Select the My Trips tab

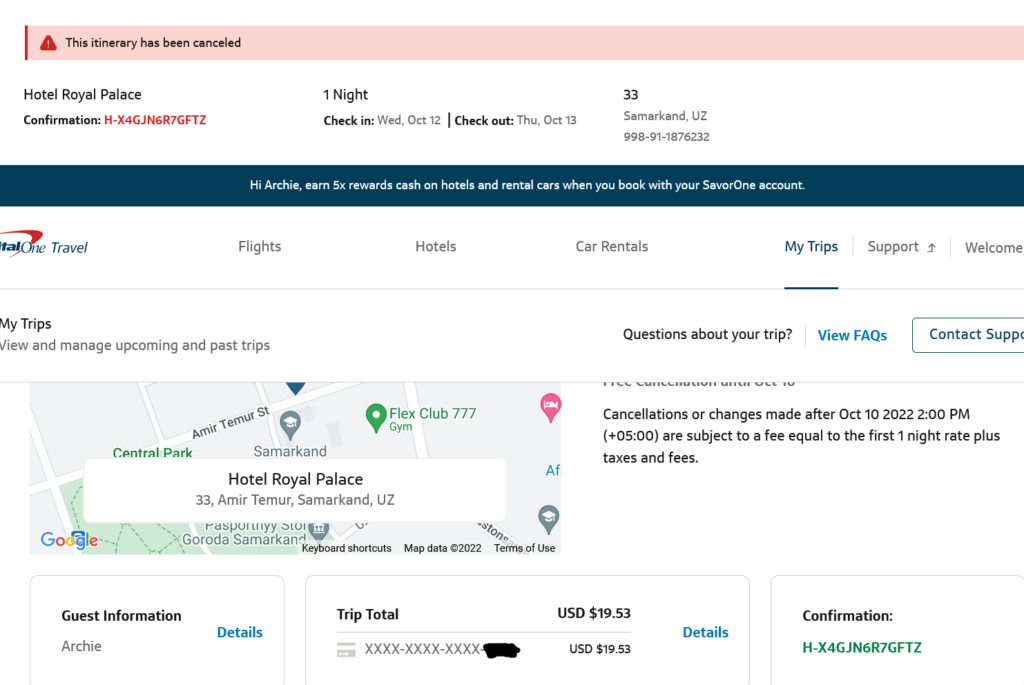click(811, 247)
